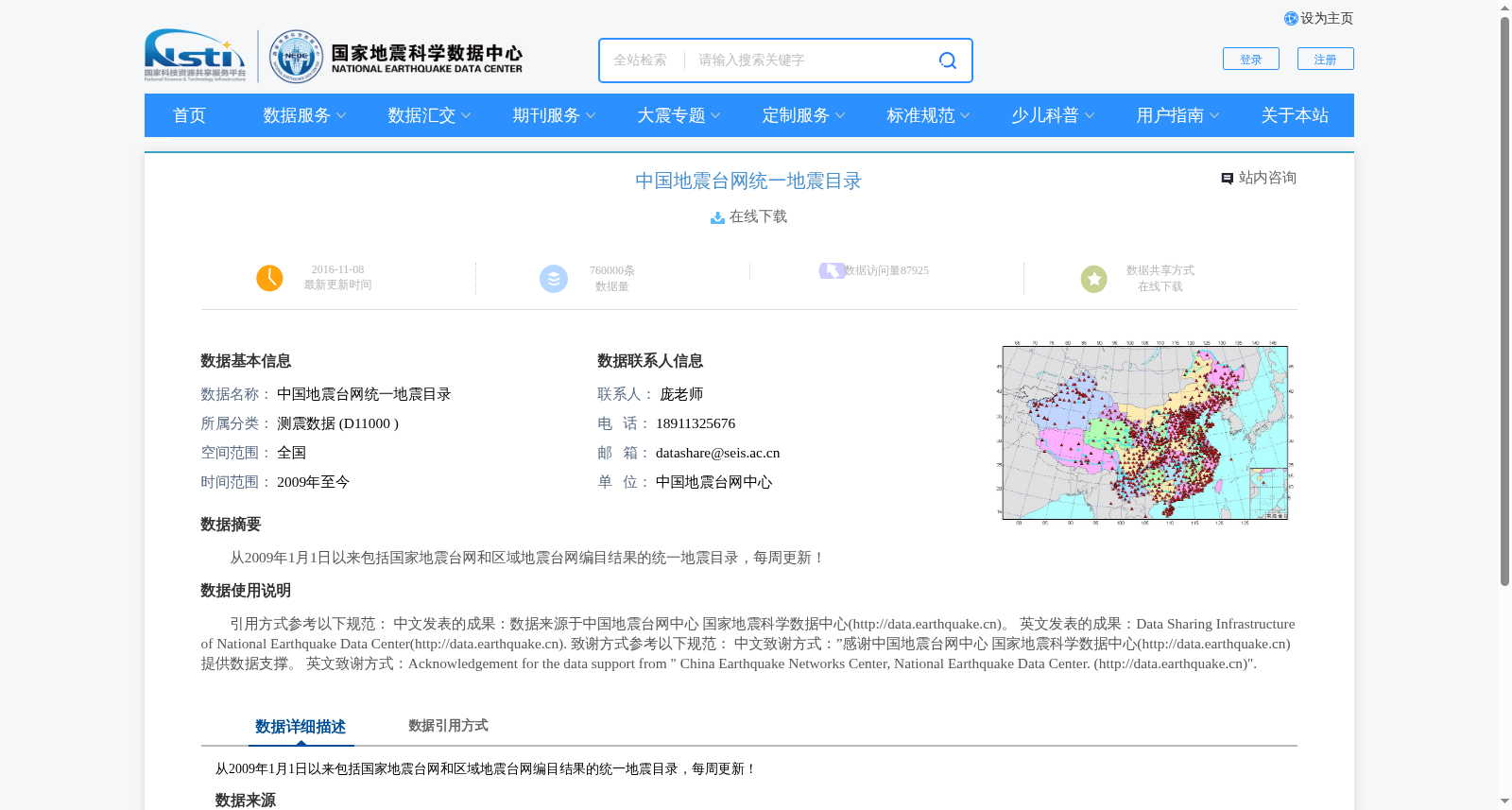
Task: Expand the 数据服务 menu arrow
Action: pos(341,116)
